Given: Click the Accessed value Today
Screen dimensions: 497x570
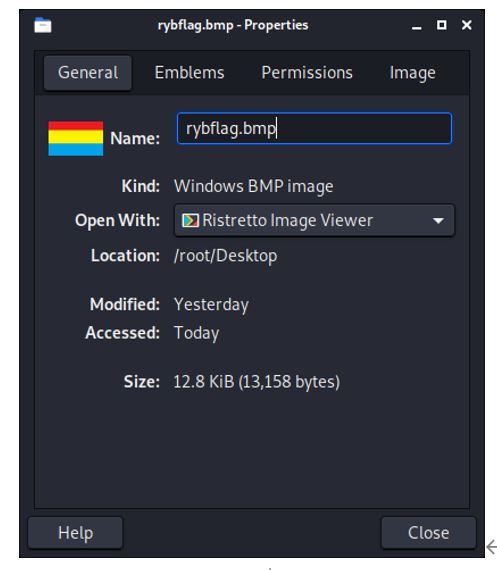Looking at the screenshot, I should click(x=197, y=333).
